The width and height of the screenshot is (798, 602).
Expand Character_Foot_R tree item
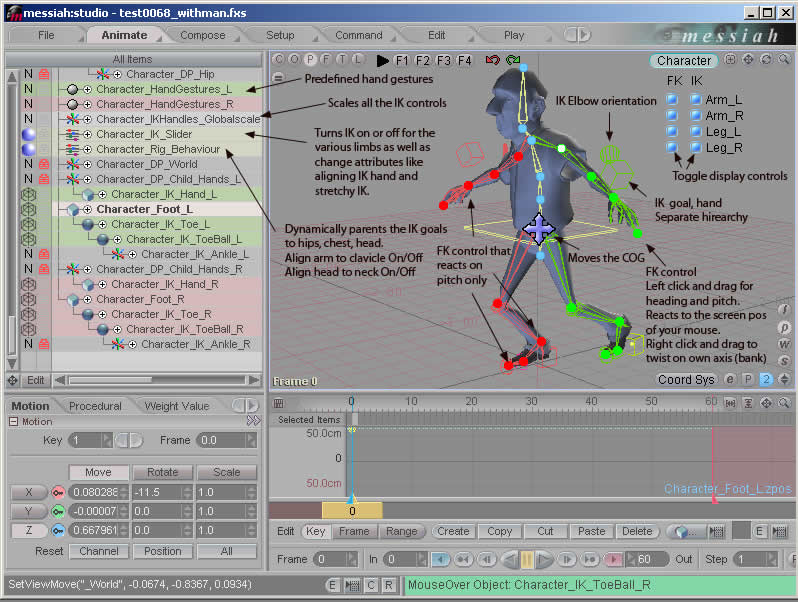coord(88,299)
